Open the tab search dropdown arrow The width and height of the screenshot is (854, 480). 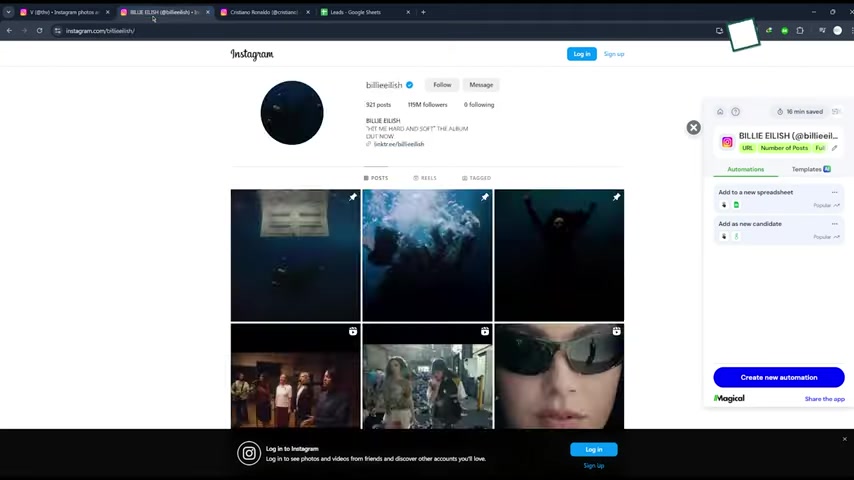[8, 12]
